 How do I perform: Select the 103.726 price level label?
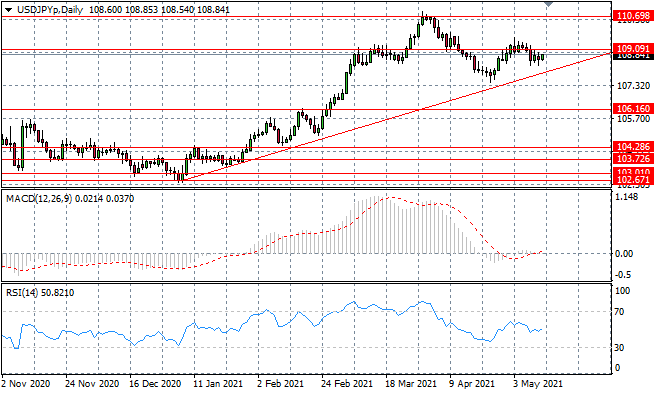[633, 158]
